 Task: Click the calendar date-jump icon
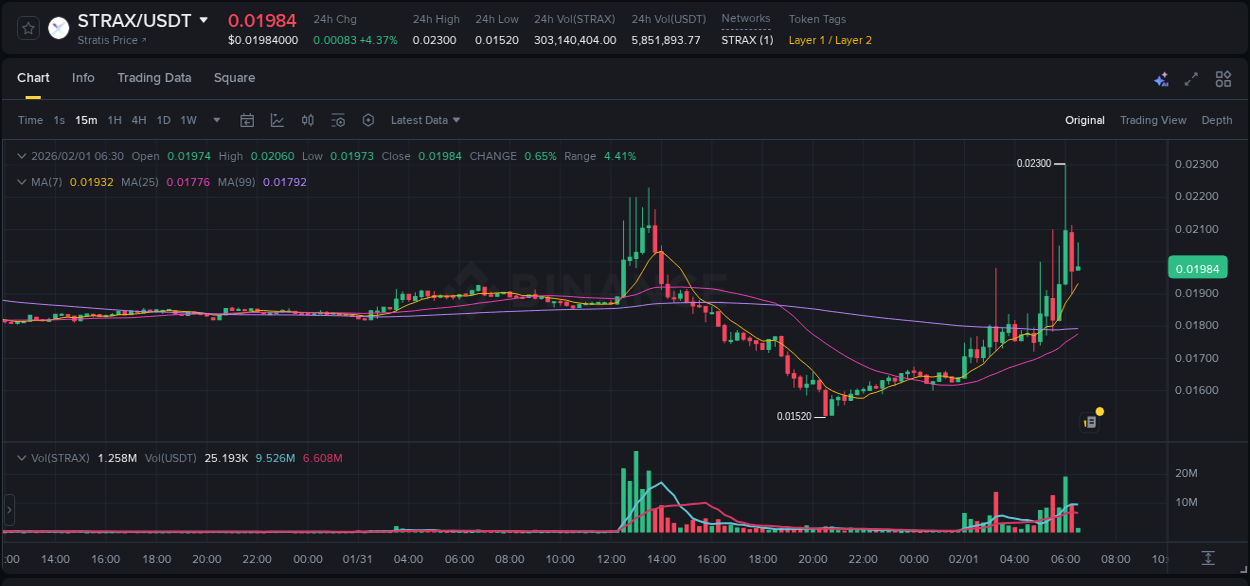[x=247, y=120]
